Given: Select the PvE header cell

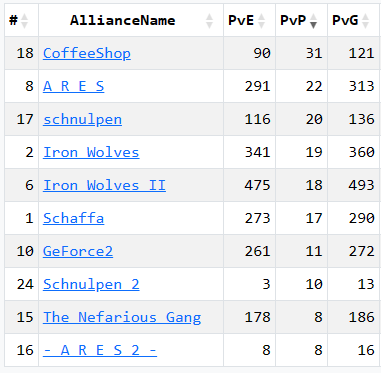Looking at the screenshot, I should [x=249, y=20].
